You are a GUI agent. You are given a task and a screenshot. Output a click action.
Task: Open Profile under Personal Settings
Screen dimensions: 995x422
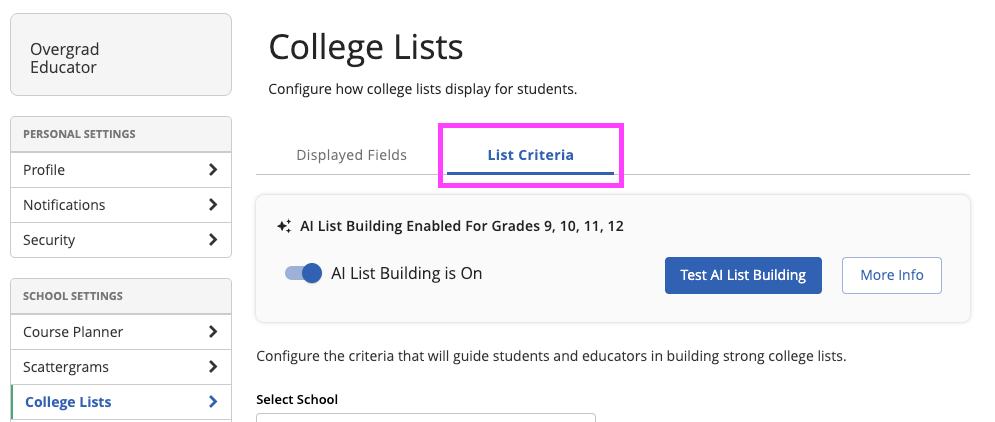44,170
